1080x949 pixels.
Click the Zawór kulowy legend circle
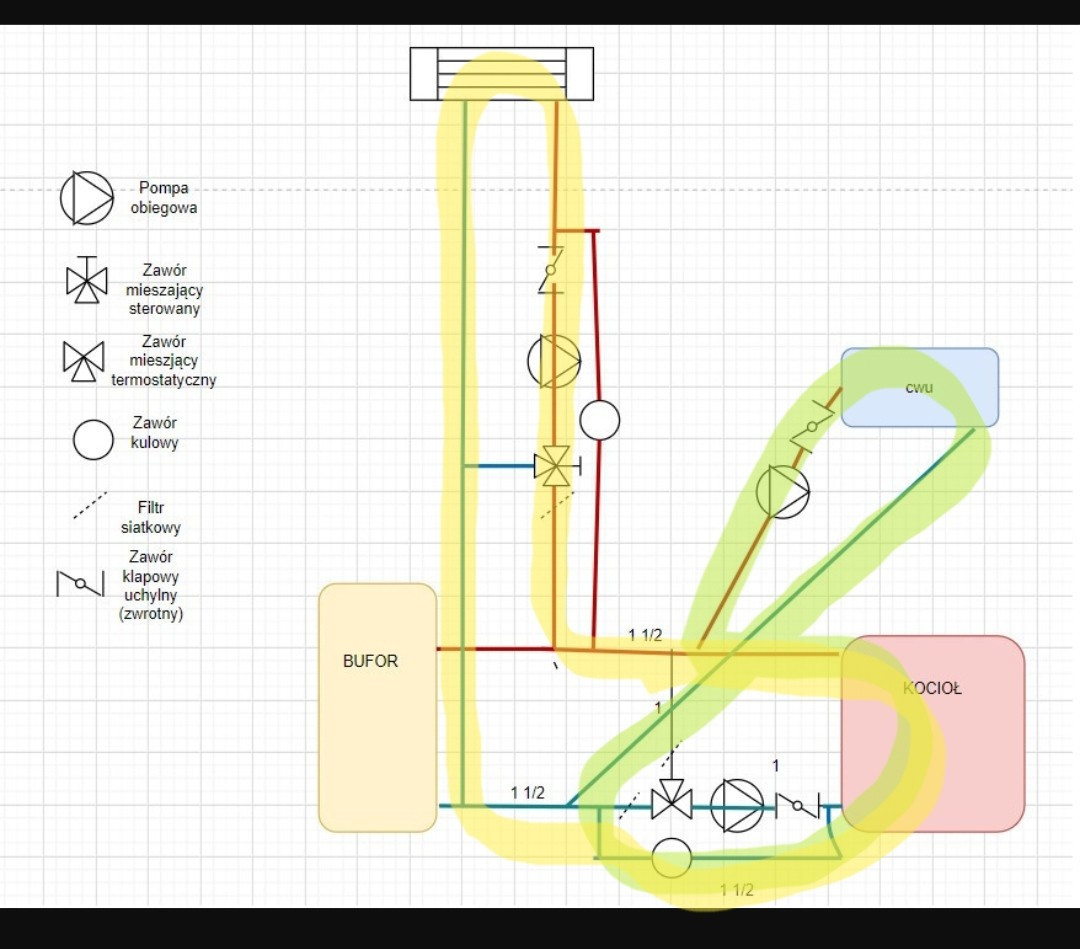[x=93, y=439]
